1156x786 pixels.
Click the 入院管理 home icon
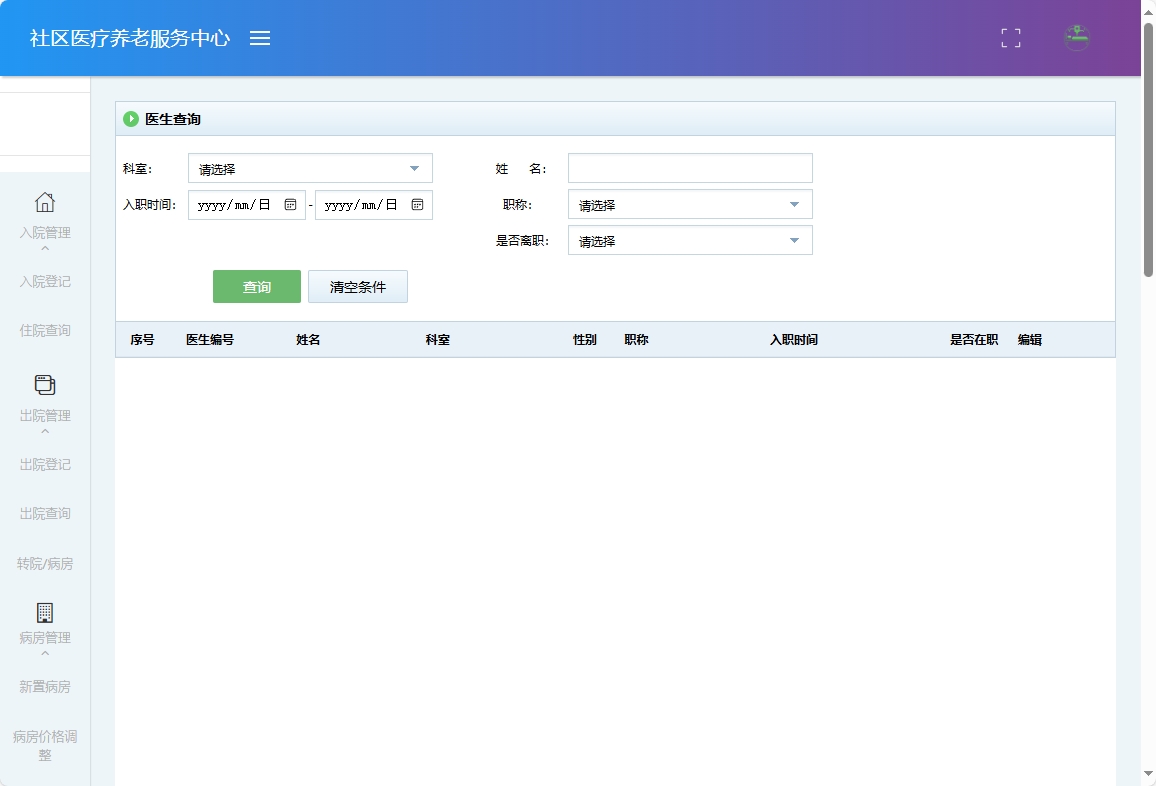click(44, 201)
